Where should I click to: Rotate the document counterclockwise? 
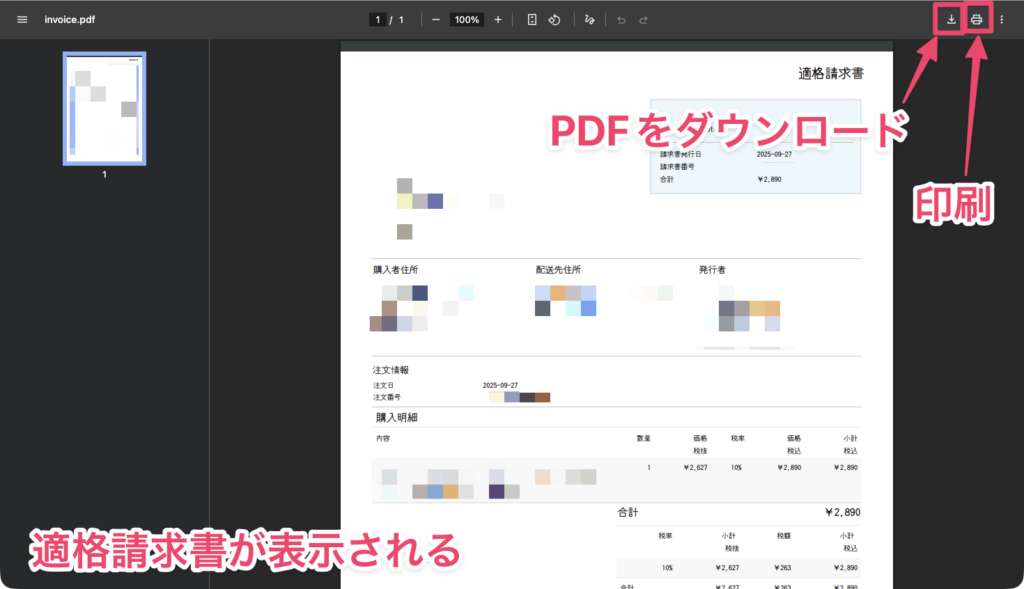point(554,20)
